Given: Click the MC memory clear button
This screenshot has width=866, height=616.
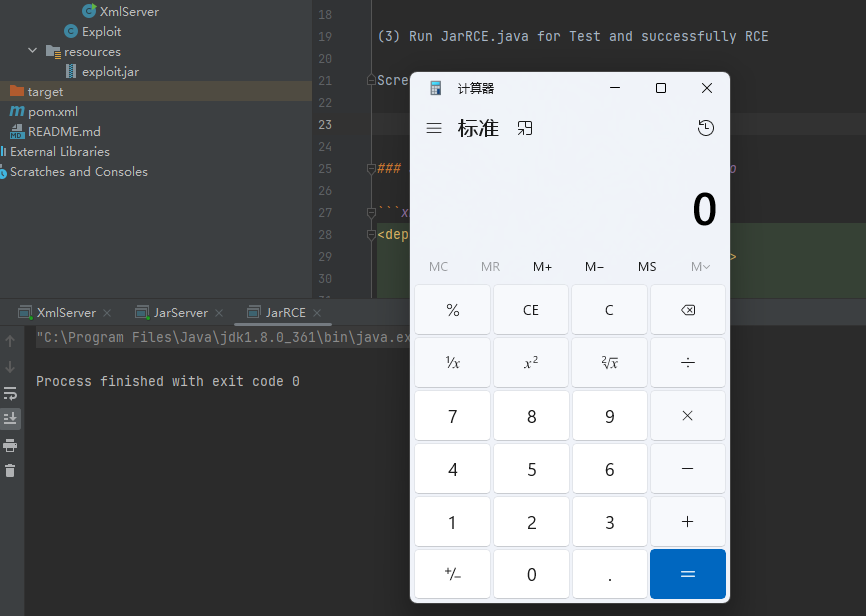Looking at the screenshot, I should coord(439,267).
